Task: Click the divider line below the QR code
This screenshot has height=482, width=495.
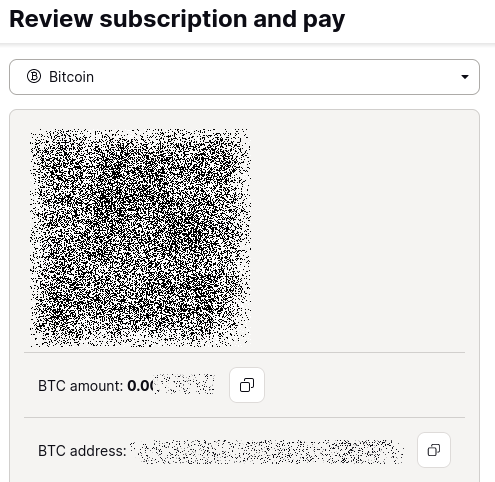Action: pyautogui.click(x=244, y=352)
